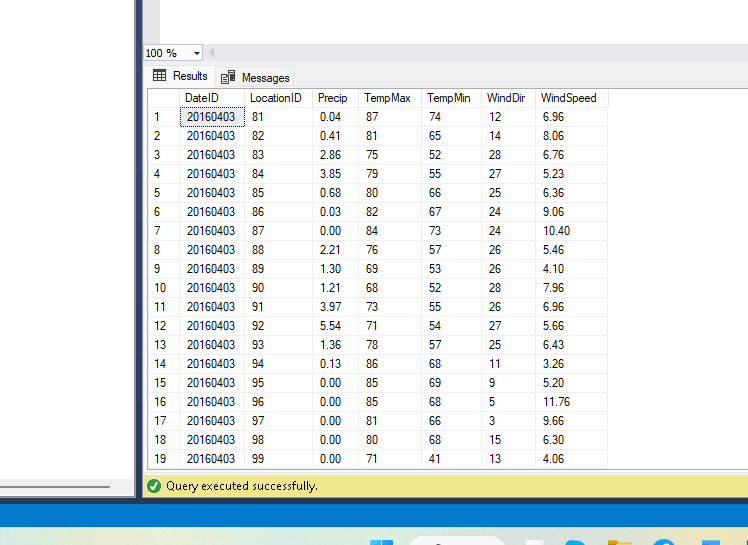Viewport: 748px width, 545px height.
Task: Click the grid icon on the Results tab
Action: click(x=159, y=76)
